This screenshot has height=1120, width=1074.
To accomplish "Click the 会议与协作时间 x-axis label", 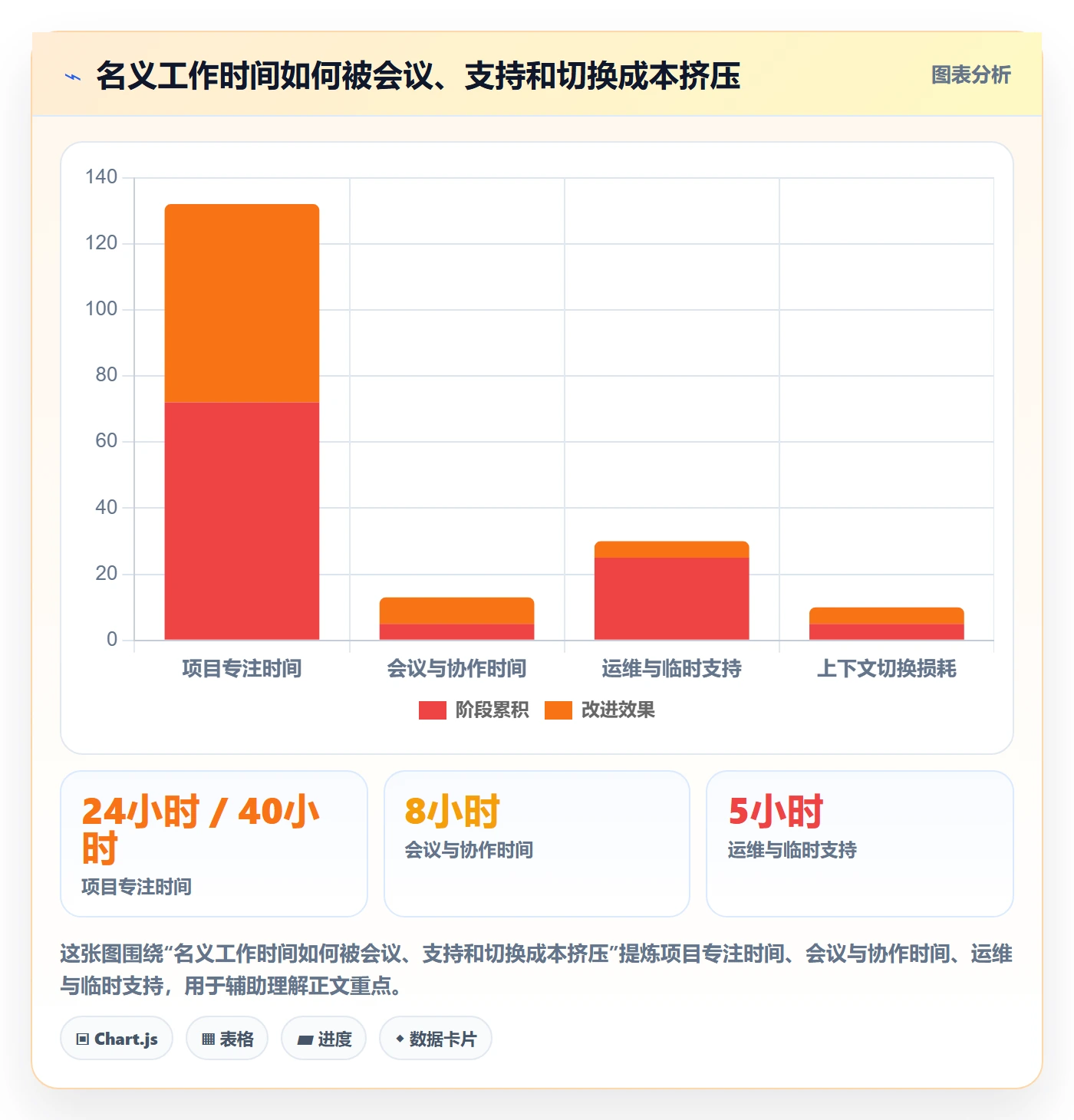I will coord(456,669).
